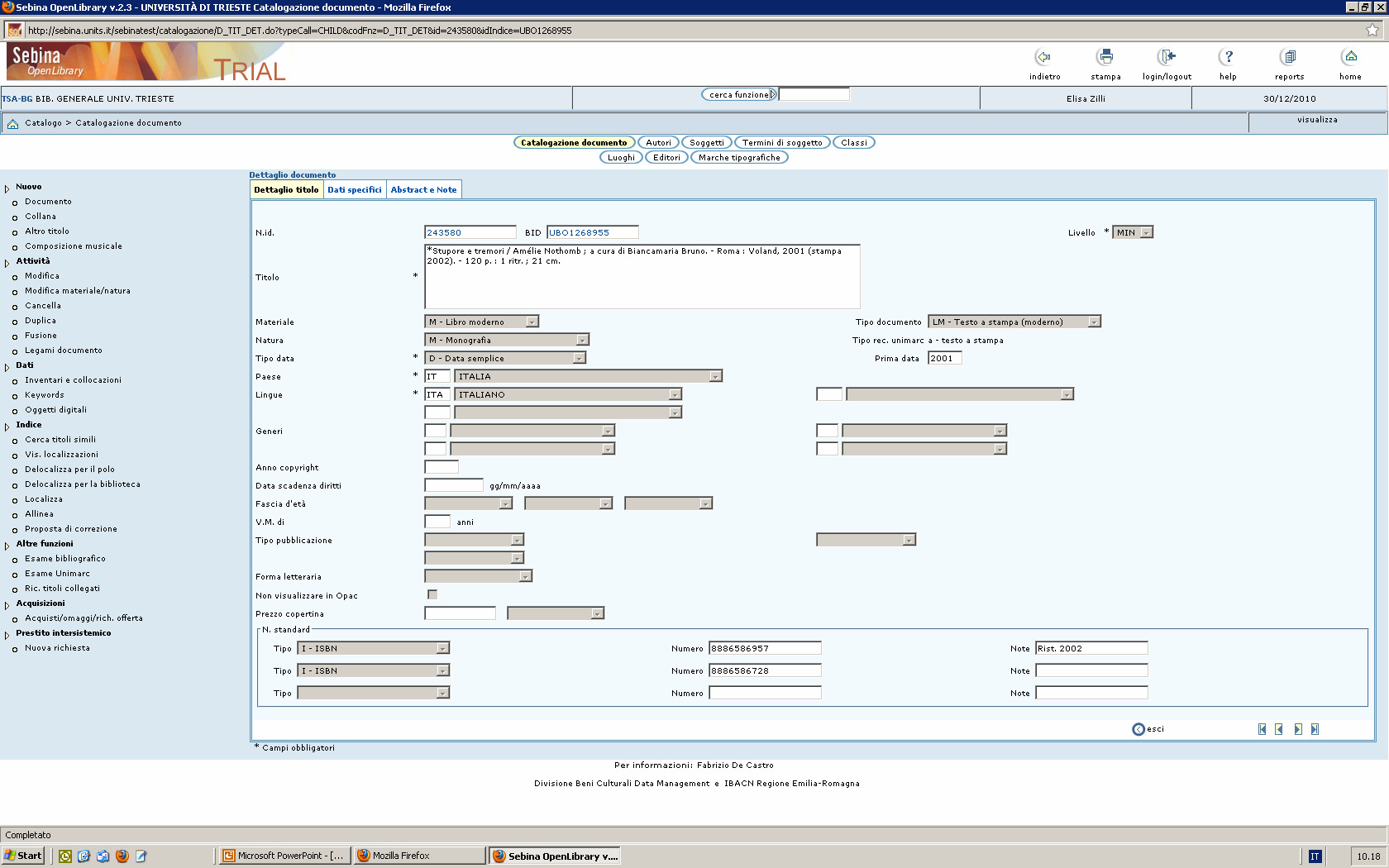Click the Prima data field 2001

tap(944, 358)
